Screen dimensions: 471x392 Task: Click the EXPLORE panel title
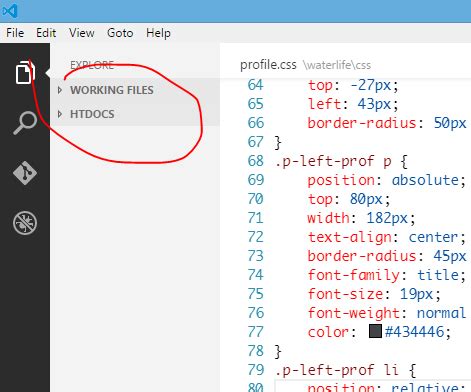[x=92, y=65]
